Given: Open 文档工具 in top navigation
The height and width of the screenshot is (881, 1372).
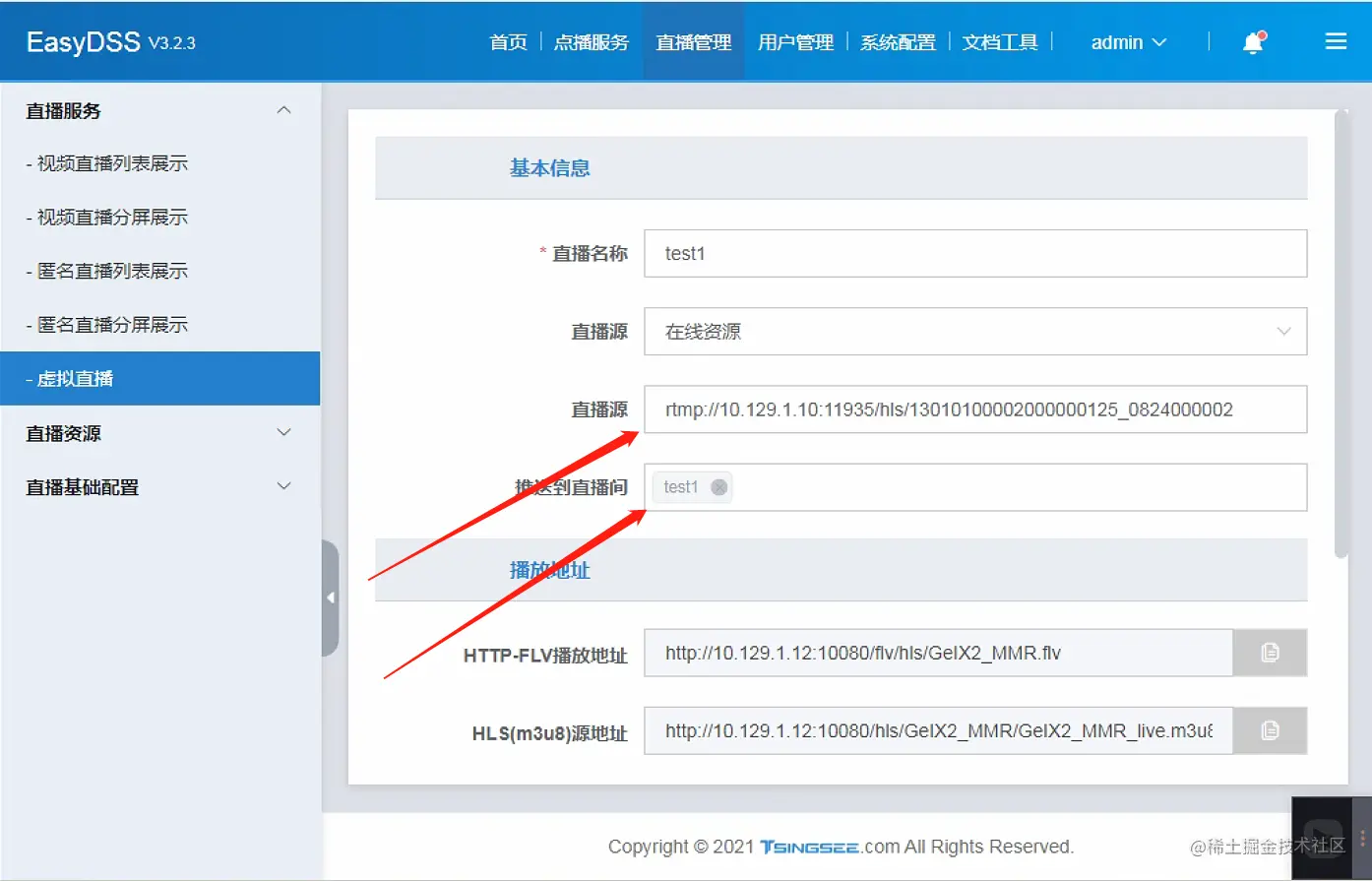Looking at the screenshot, I should (x=1000, y=42).
